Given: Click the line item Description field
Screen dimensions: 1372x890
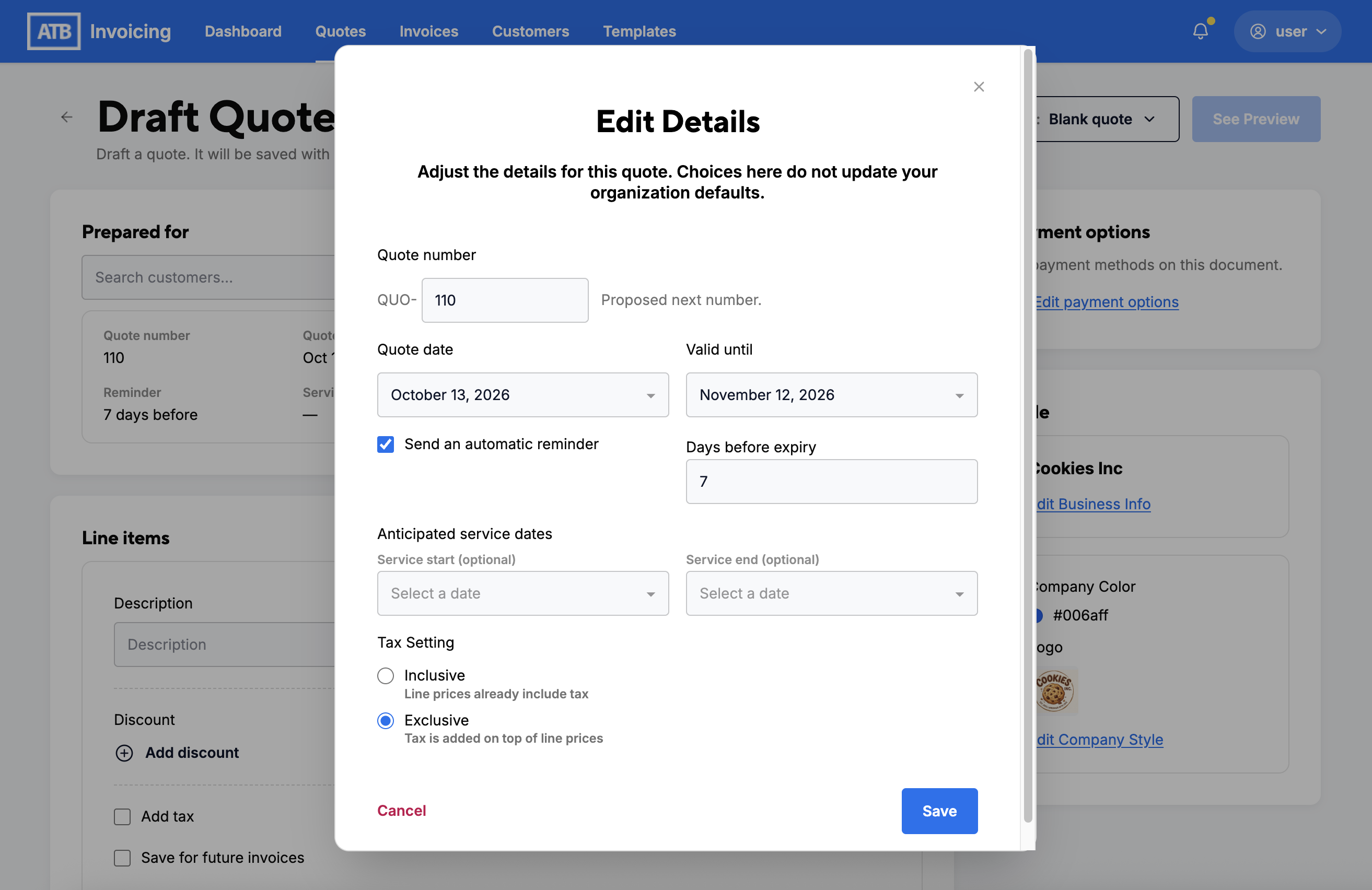Looking at the screenshot, I should click(x=224, y=645).
